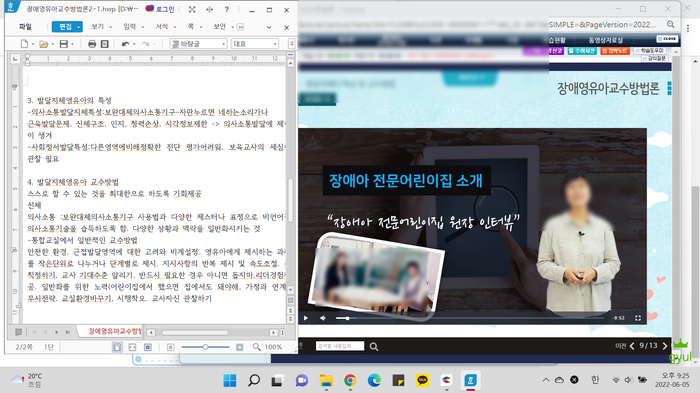The image size is (700, 393).
Task: Click the redo arrow icon
Action: coord(145,44)
